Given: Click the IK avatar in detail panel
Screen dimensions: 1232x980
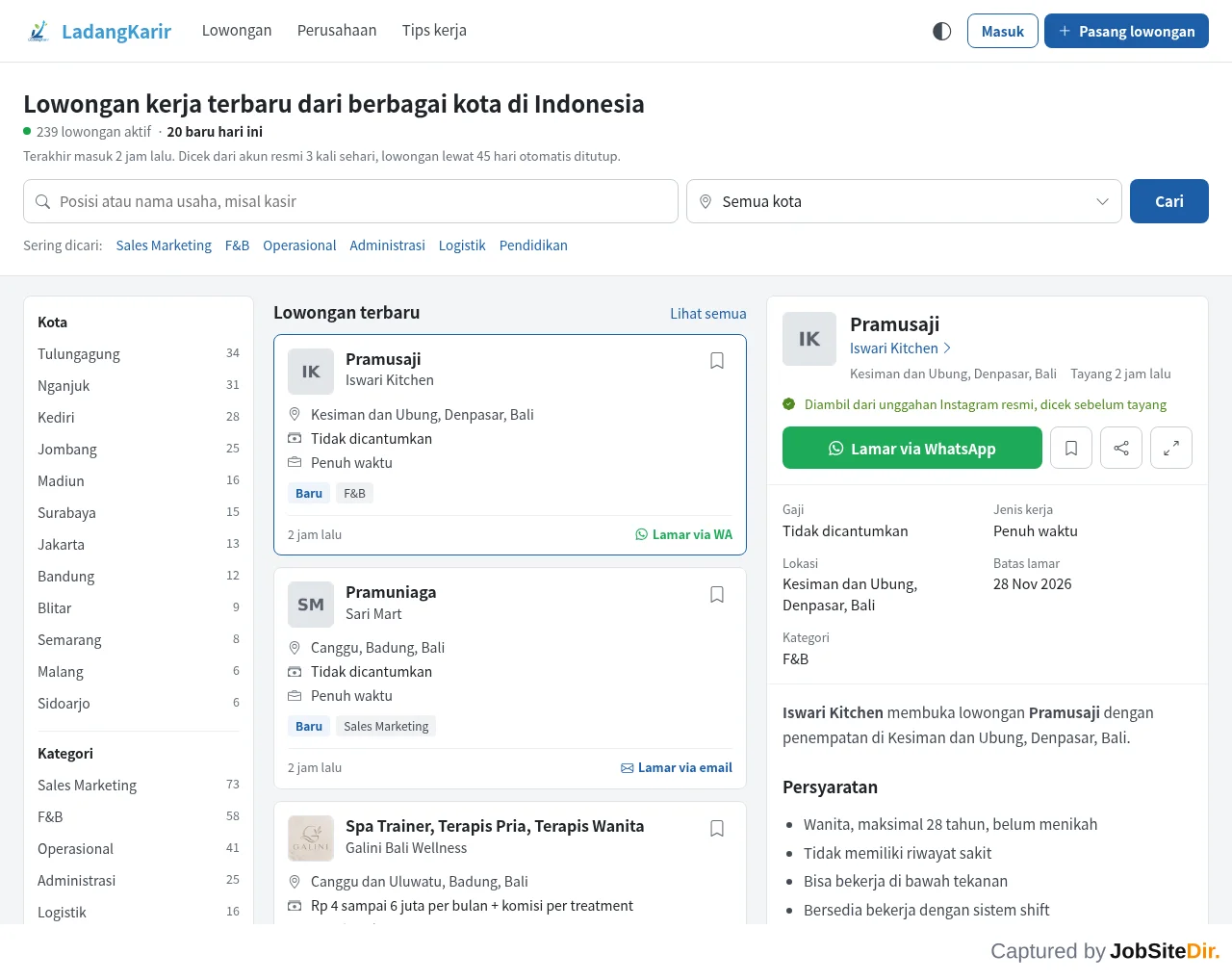Looking at the screenshot, I should (809, 339).
